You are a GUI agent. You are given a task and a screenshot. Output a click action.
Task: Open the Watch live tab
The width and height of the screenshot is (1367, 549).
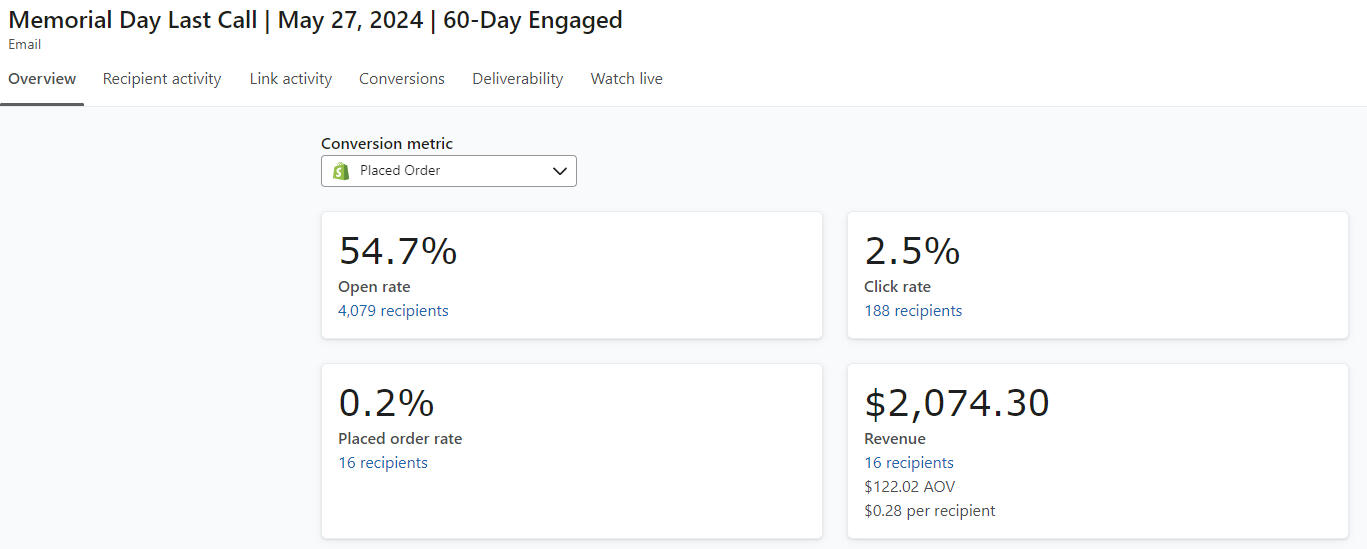coord(626,79)
